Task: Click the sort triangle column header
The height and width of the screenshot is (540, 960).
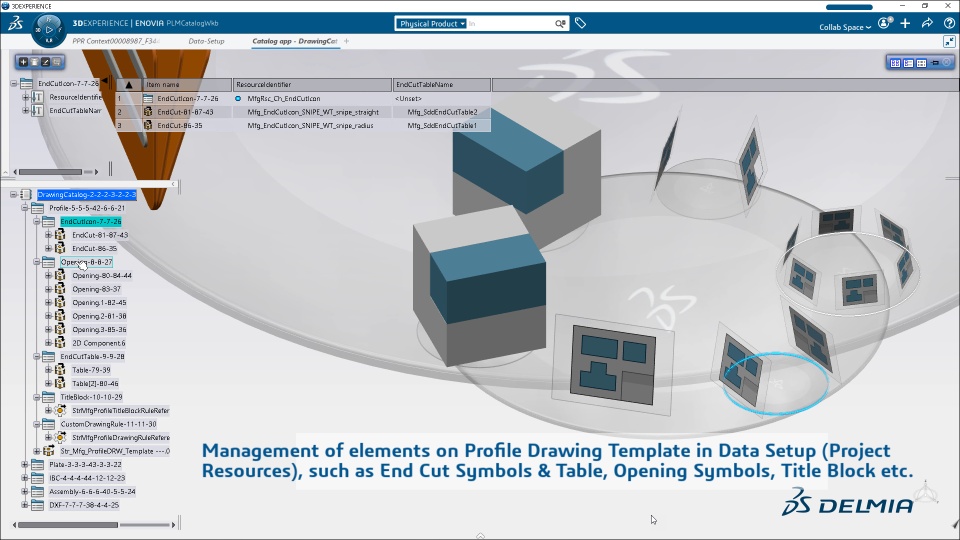Action: tap(129, 84)
